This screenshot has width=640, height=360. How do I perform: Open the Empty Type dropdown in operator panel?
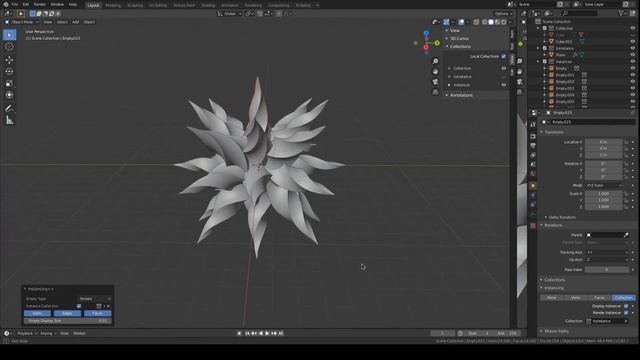tap(95, 299)
